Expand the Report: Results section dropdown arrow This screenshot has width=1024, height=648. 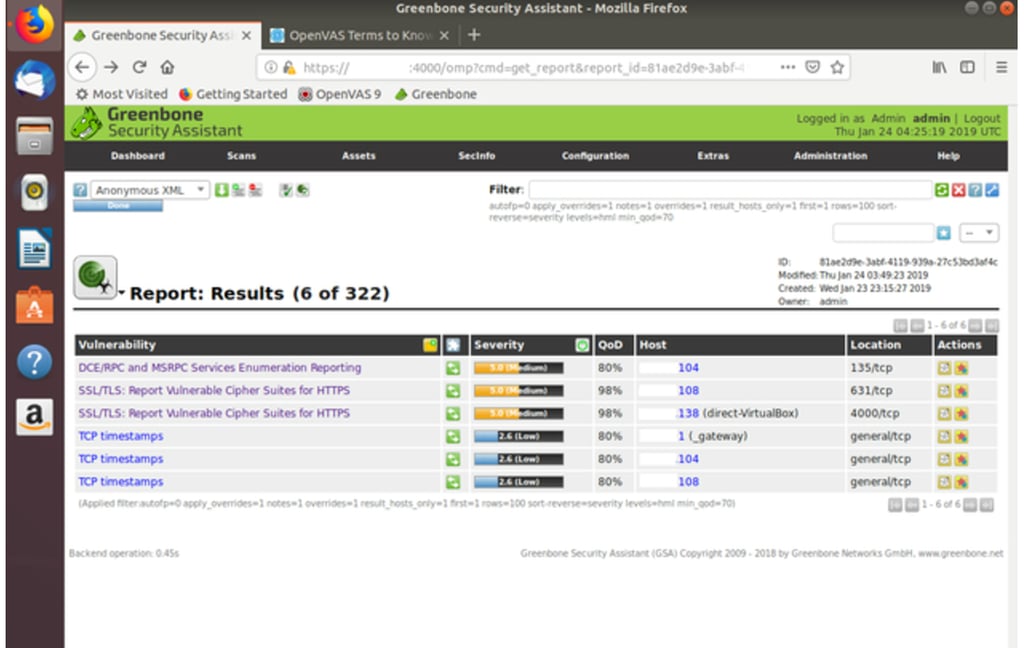click(121, 293)
